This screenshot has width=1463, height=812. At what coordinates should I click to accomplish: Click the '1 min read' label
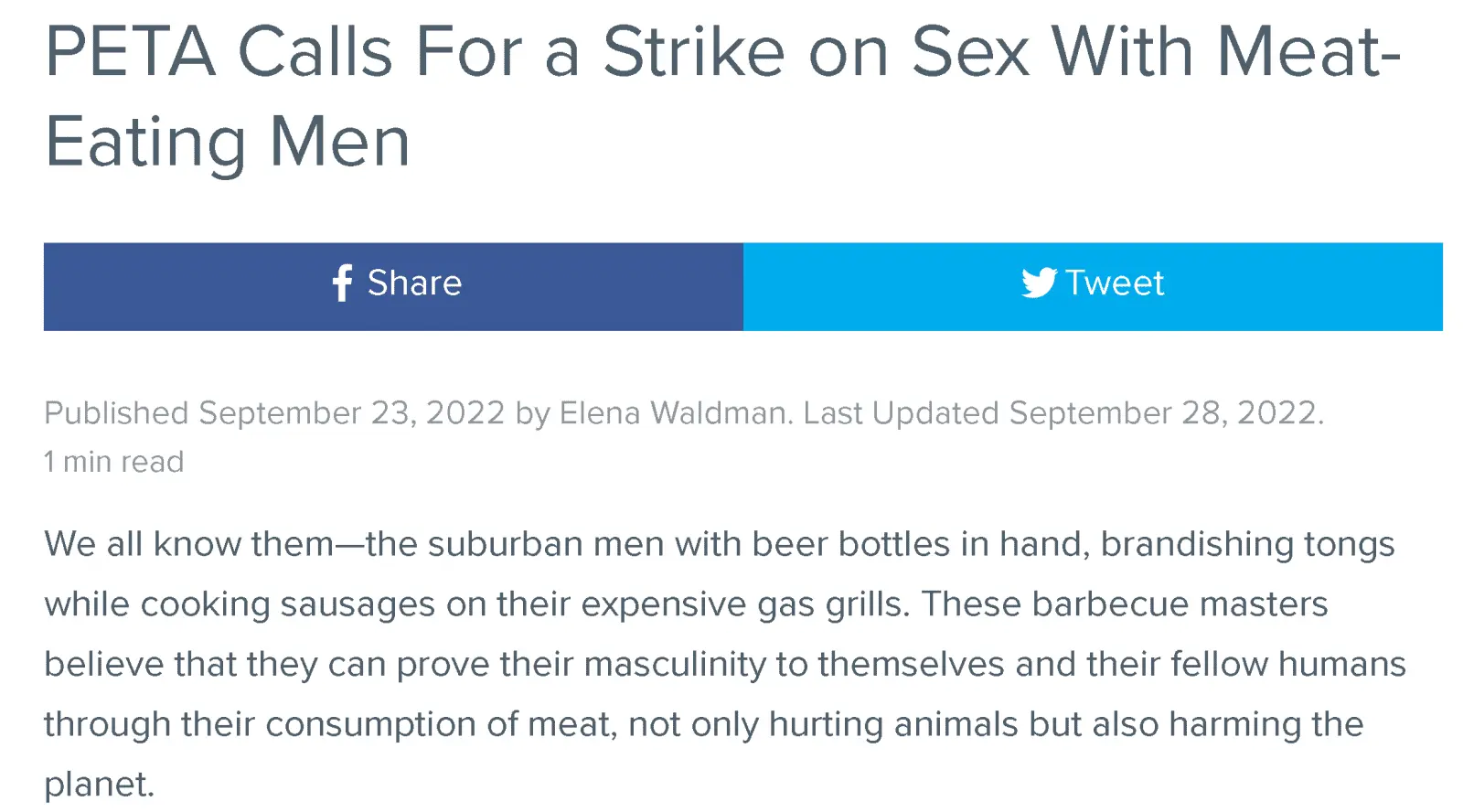[114, 462]
